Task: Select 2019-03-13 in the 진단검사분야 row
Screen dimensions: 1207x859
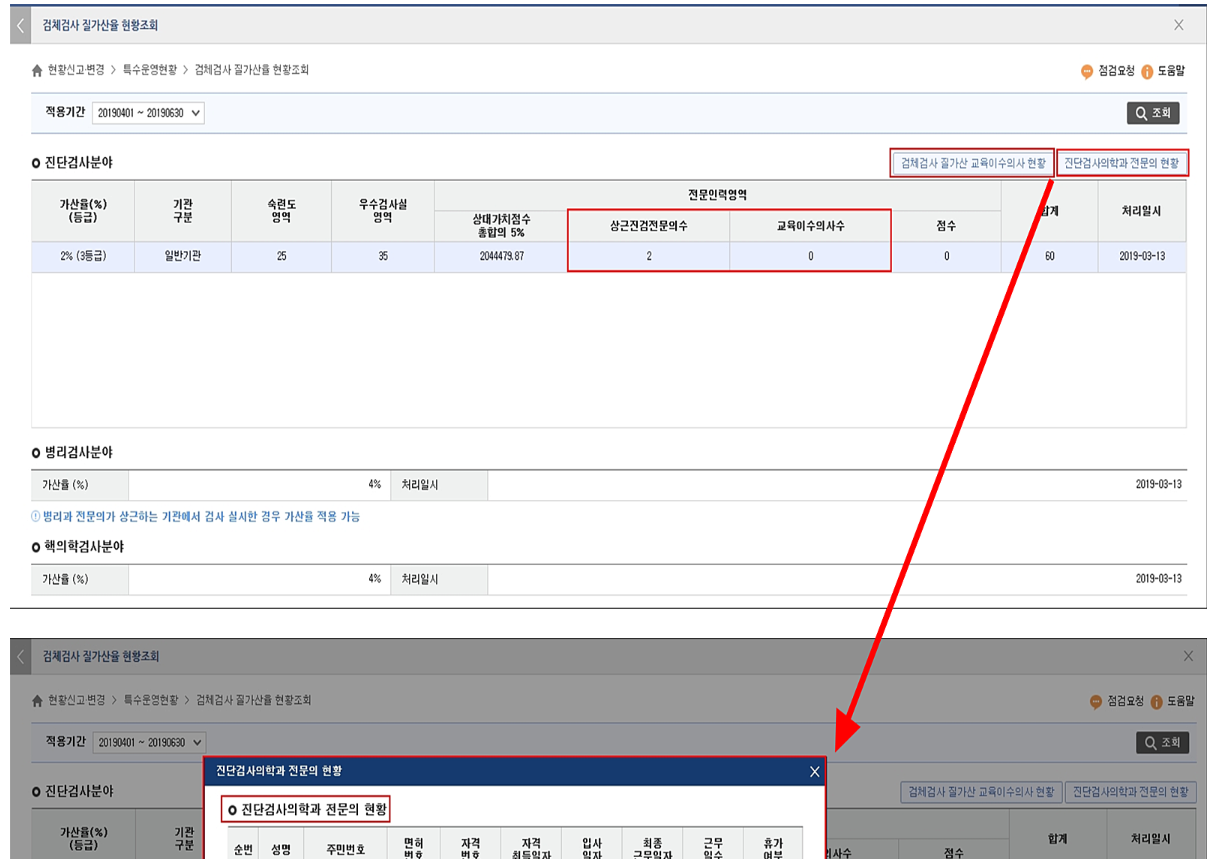Action: point(1141,257)
